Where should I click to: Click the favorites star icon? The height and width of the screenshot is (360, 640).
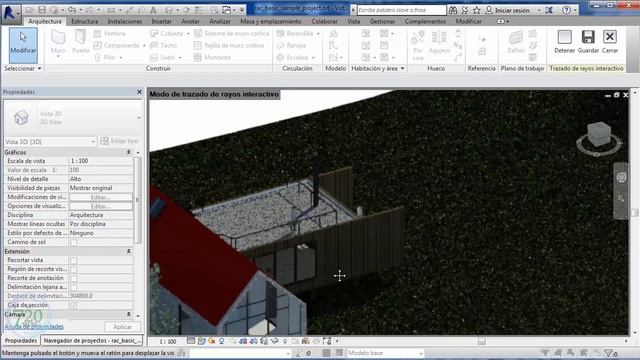click(476, 10)
